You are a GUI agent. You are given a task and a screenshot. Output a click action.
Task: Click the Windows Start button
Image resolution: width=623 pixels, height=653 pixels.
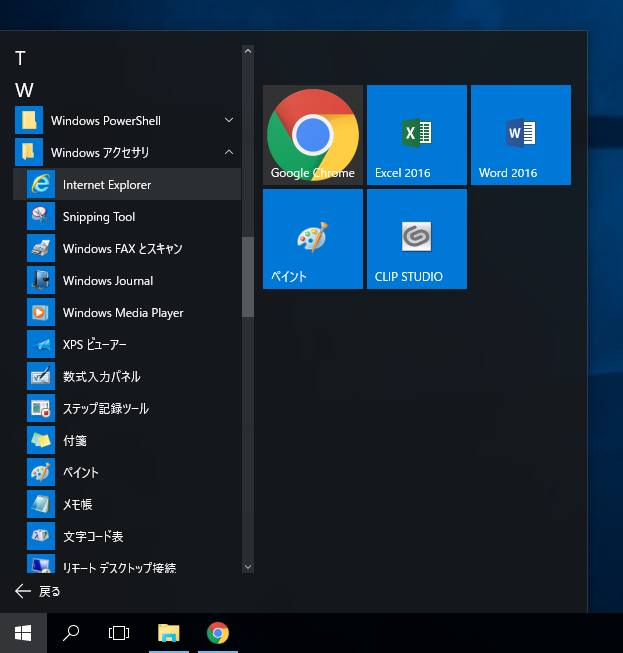23,632
